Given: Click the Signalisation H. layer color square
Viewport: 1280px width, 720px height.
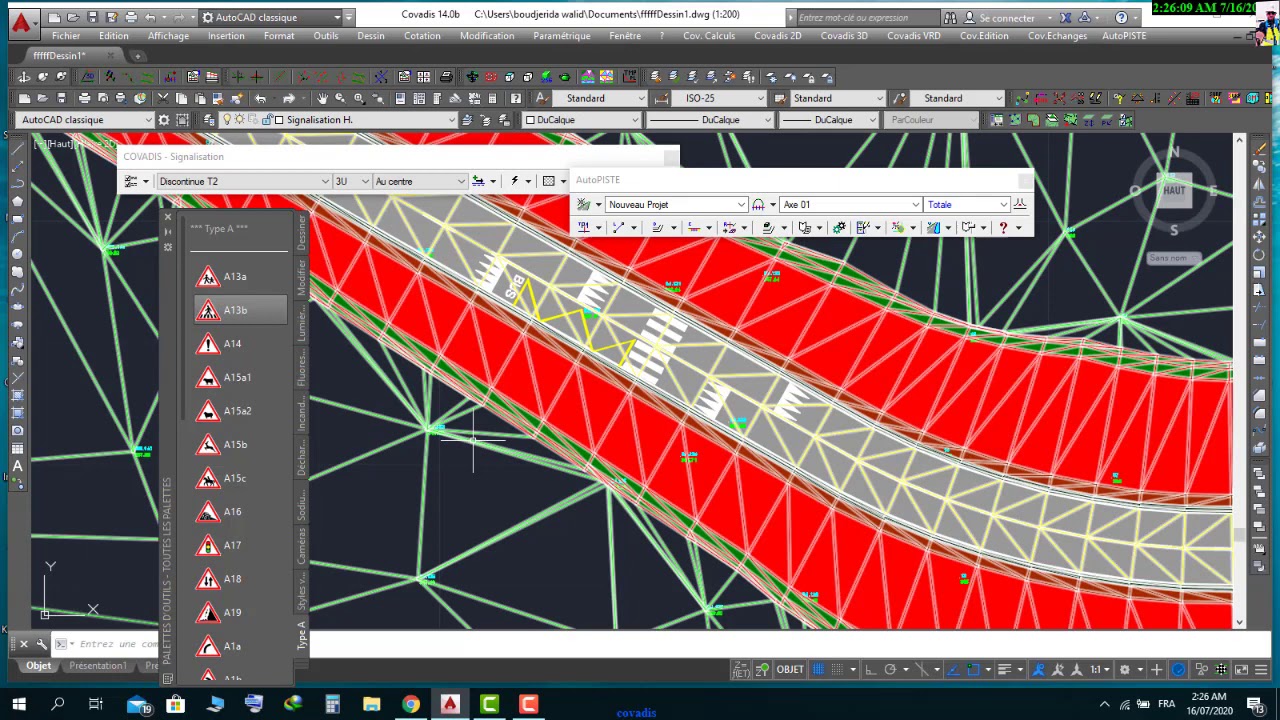Looking at the screenshot, I should tap(280, 120).
